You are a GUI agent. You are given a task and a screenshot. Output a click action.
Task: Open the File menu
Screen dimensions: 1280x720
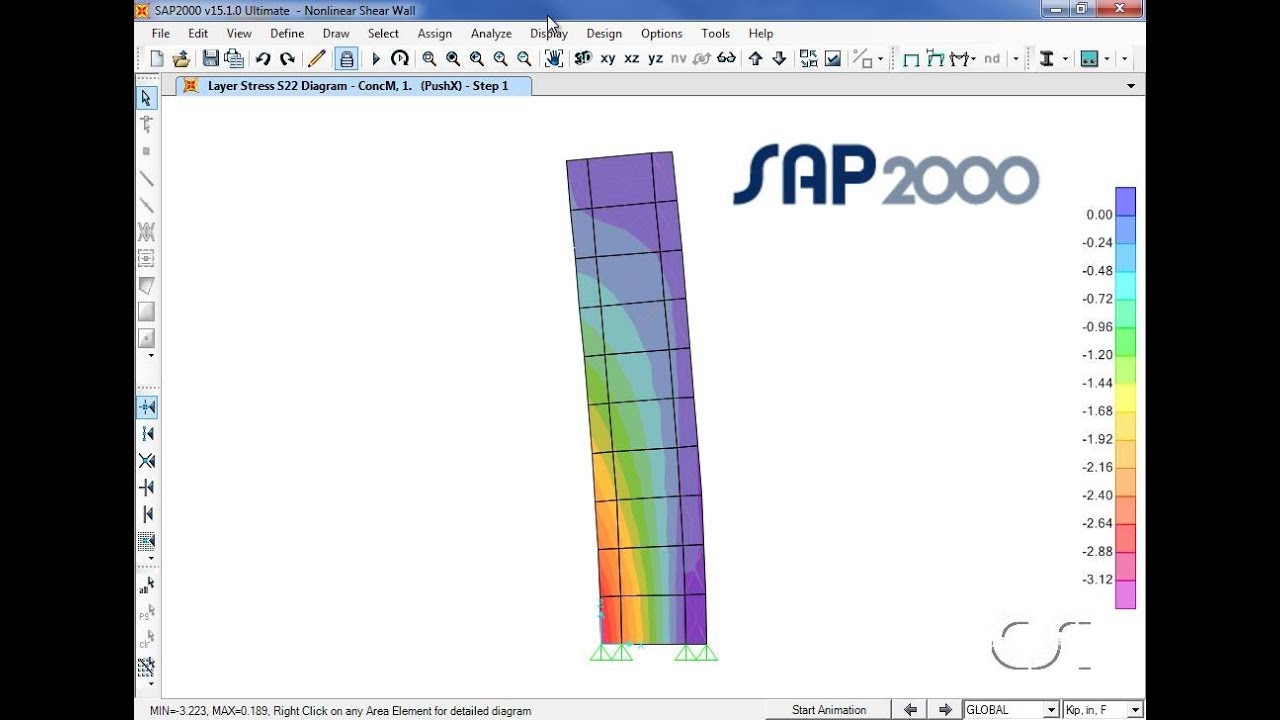coord(161,33)
